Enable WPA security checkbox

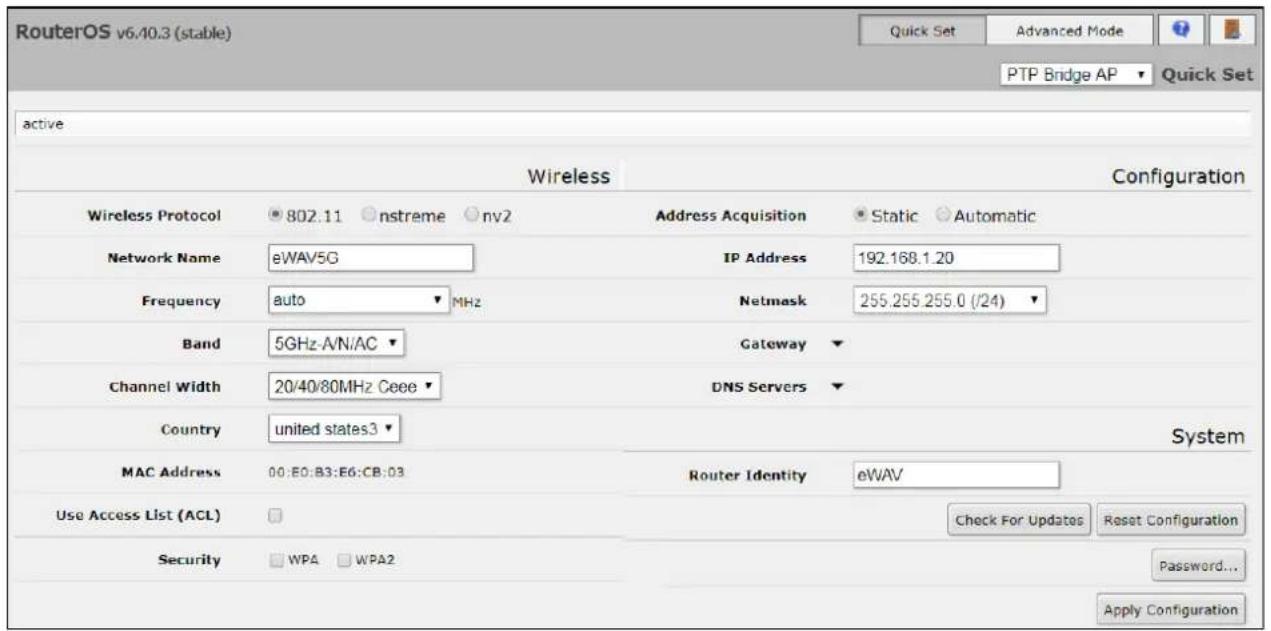[277, 560]
